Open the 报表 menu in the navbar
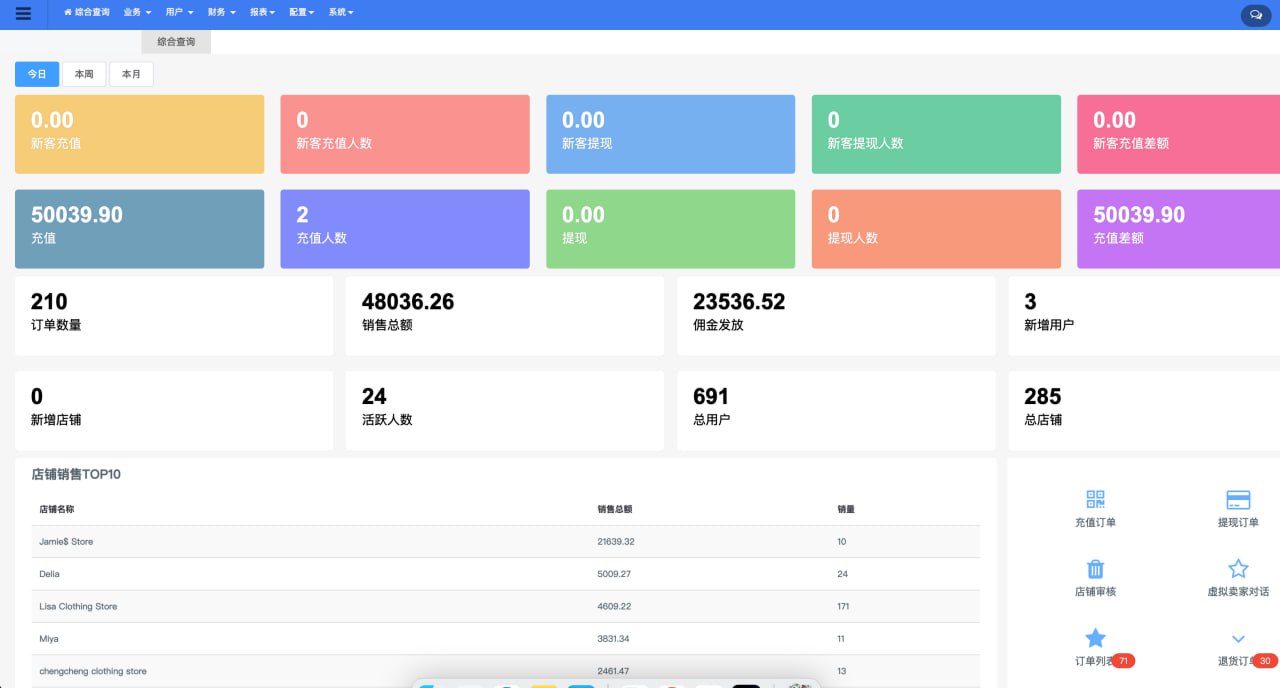Screen dimensions: 1280x688 tap(260, 13)
